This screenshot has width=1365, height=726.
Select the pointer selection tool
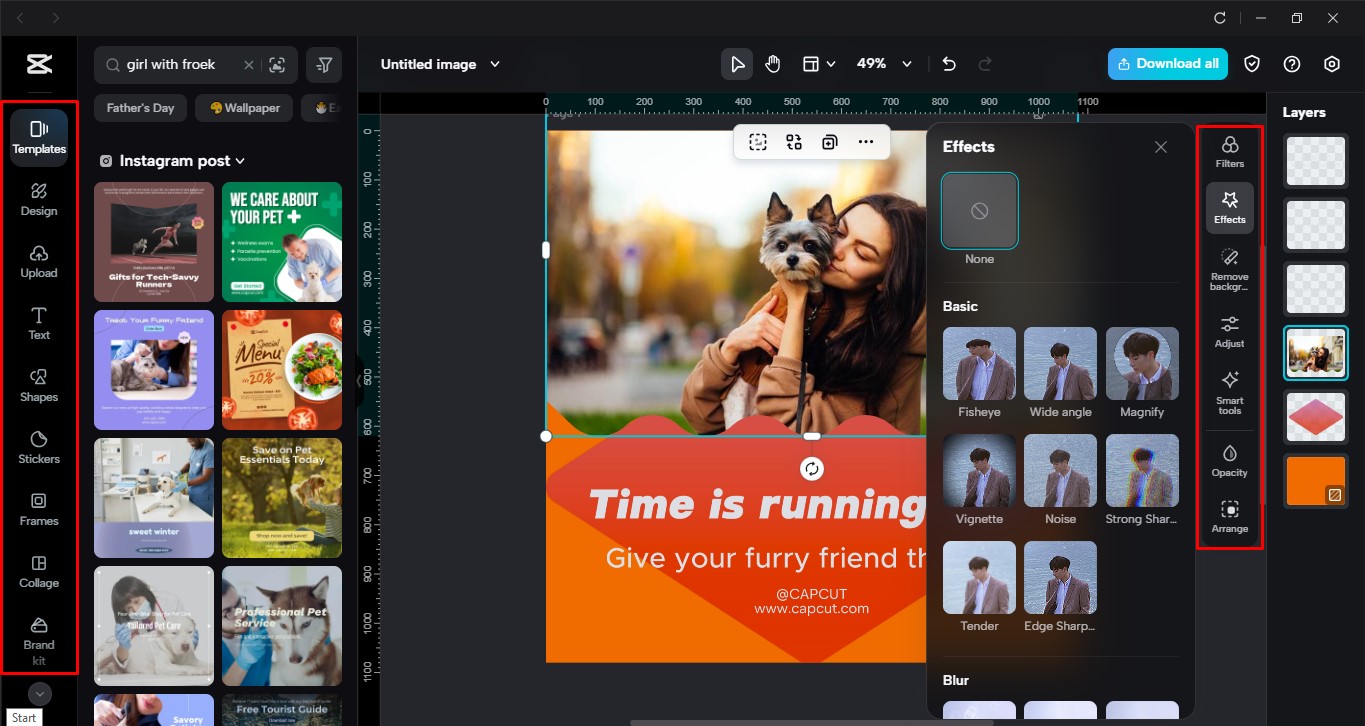(737, 64)
